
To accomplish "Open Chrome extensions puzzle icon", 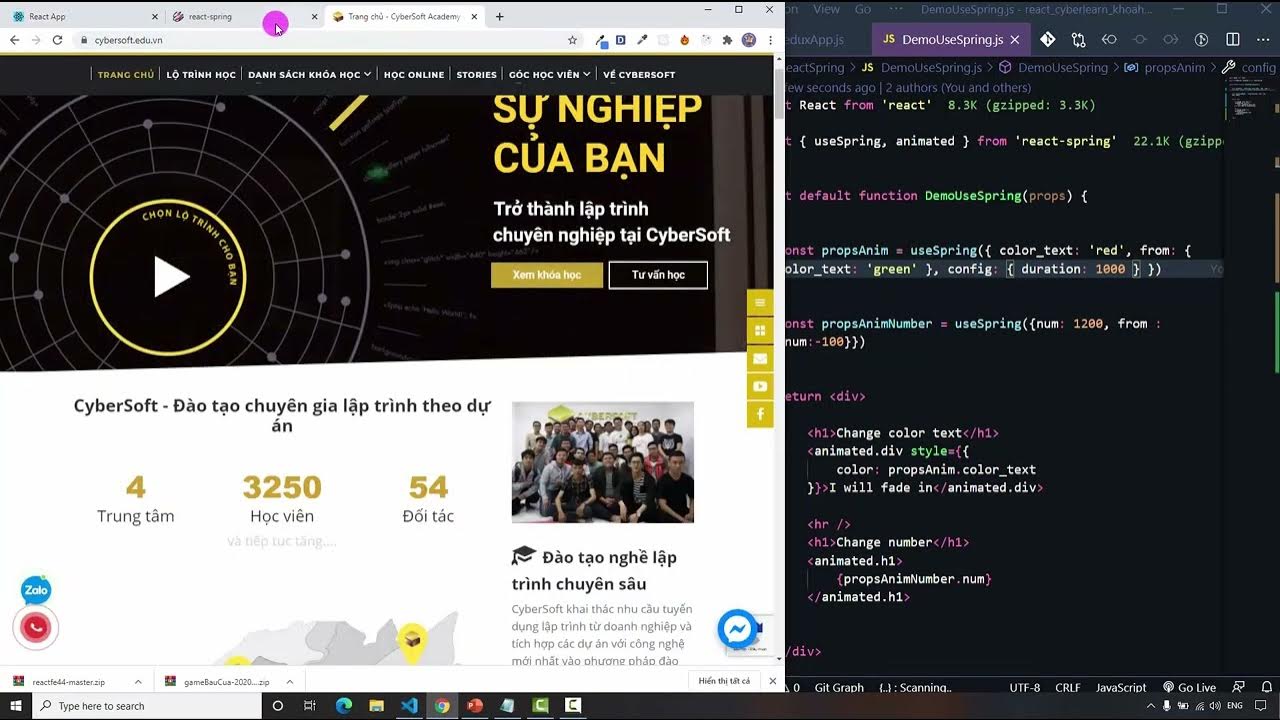I will coord(727,40).
